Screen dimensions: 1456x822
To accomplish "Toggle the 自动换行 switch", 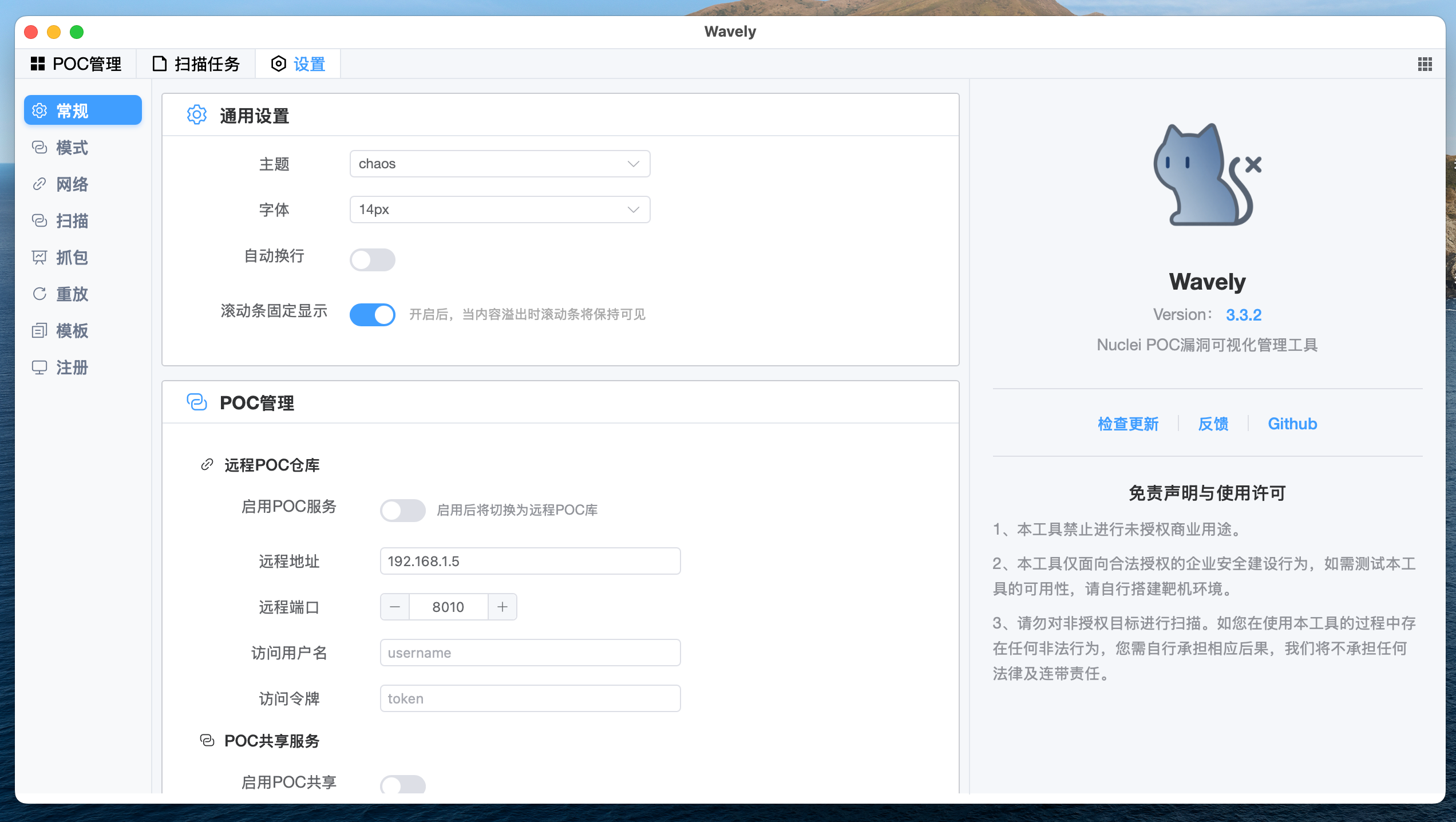I will coord(373,259).
